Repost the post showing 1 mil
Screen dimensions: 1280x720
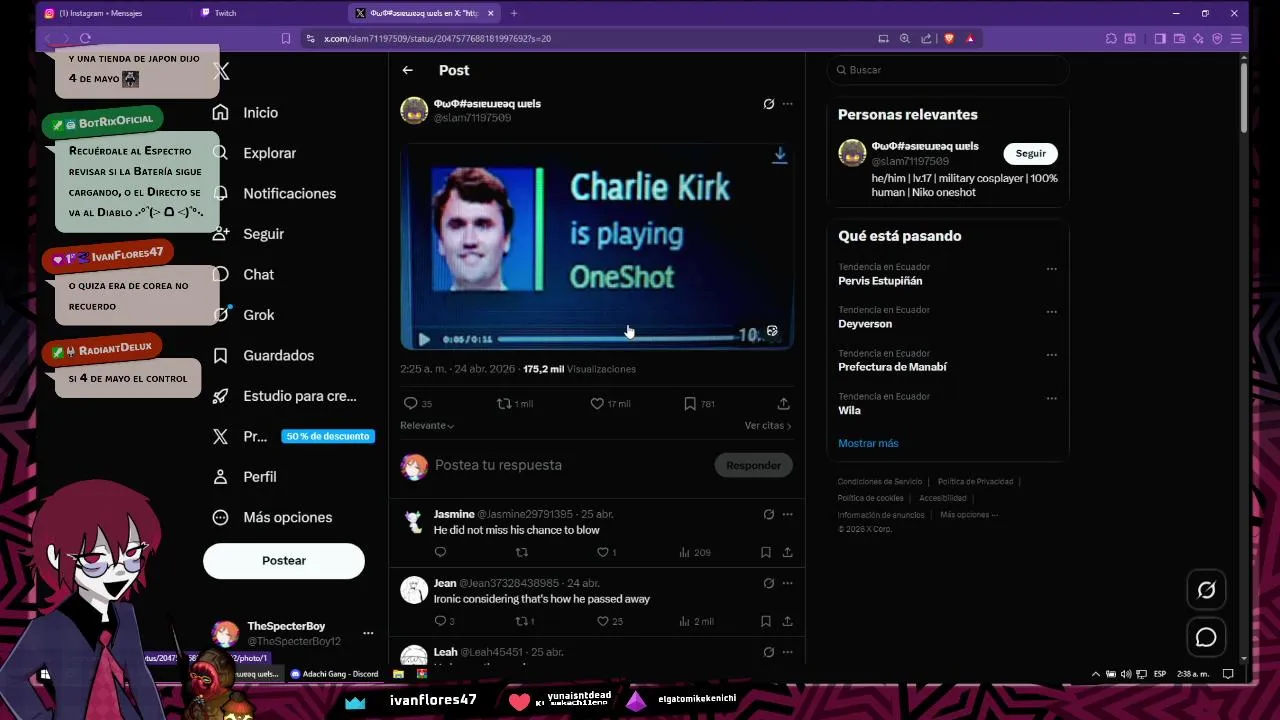pyautogui.click(x=504, y=404)
